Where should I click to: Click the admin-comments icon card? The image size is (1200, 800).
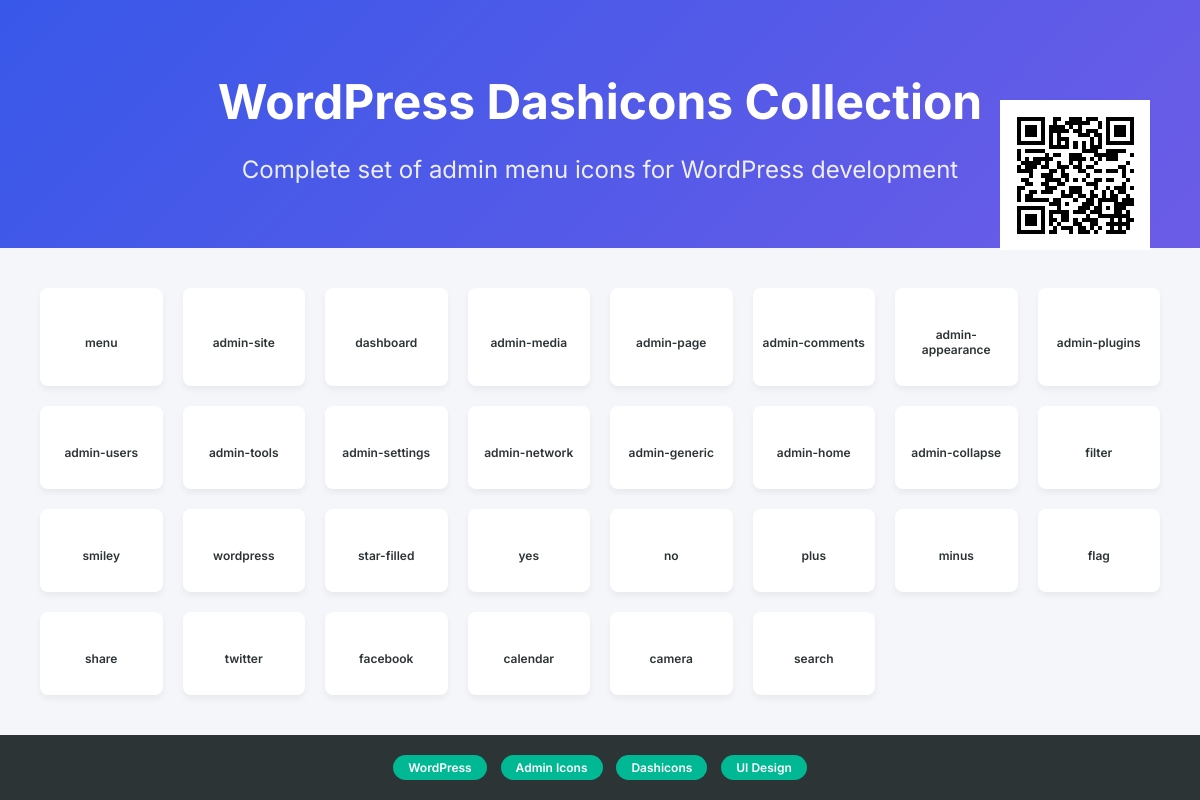click(814, 337)
